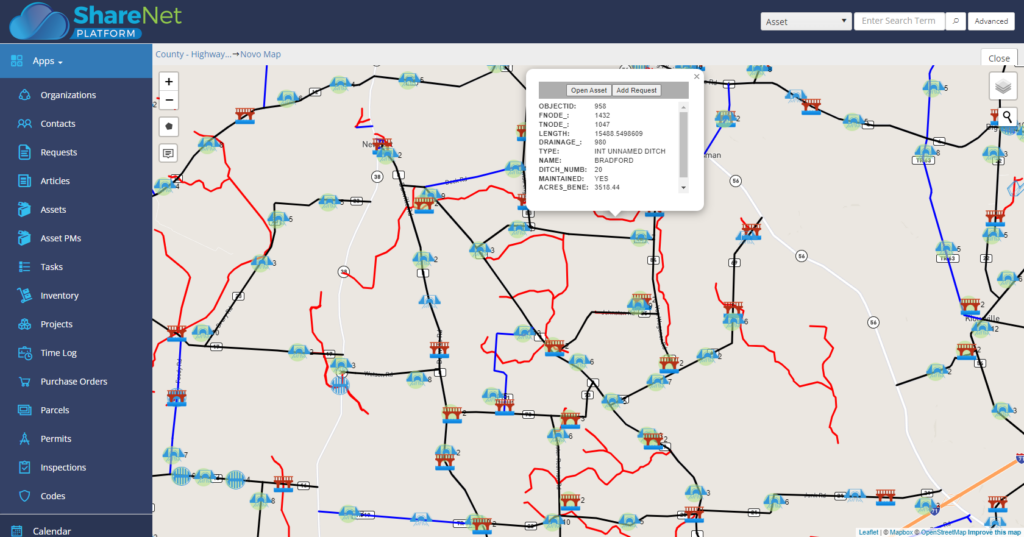This screenshot has height=537, width=1024.
Task: Click the ShareNet Platform logo
Action: point(96,21)
